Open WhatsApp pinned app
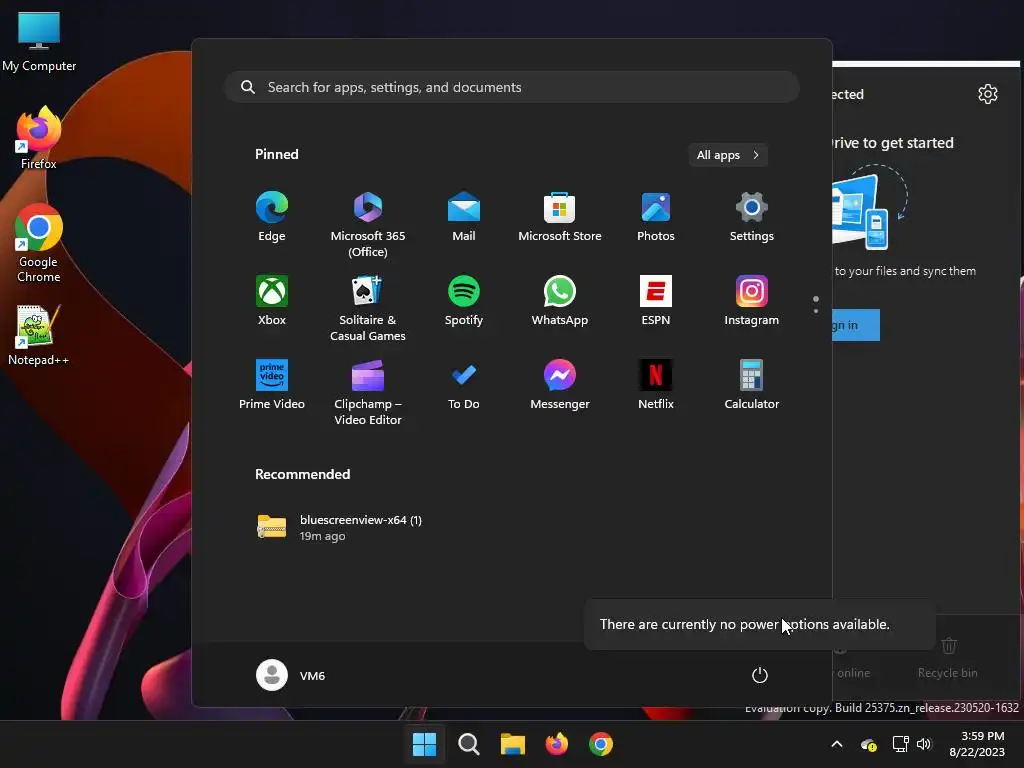Screen dimensions: 1024x768 coord(560,300)
